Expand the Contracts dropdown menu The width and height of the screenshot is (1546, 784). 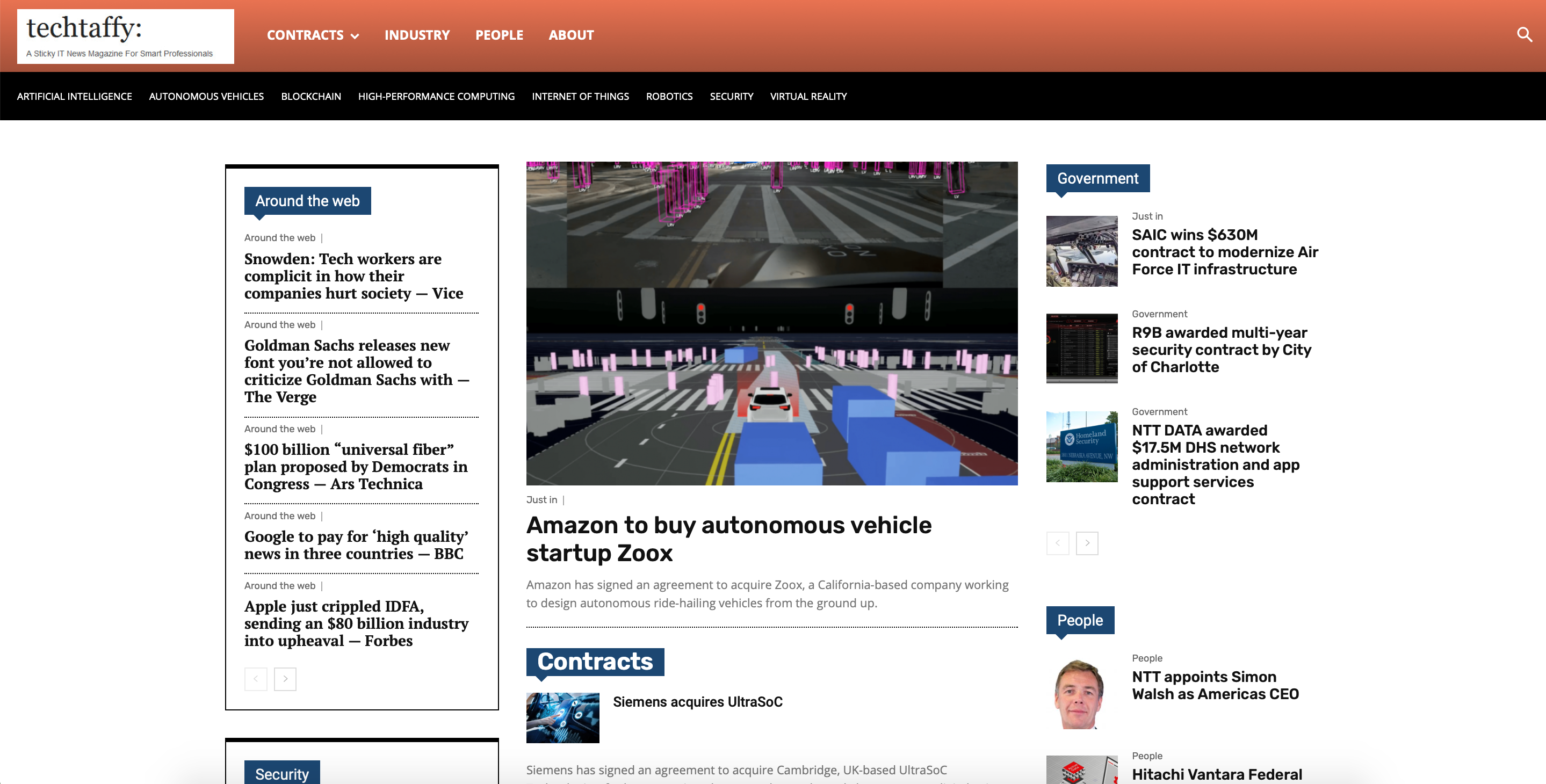click(x=313, y=35)
